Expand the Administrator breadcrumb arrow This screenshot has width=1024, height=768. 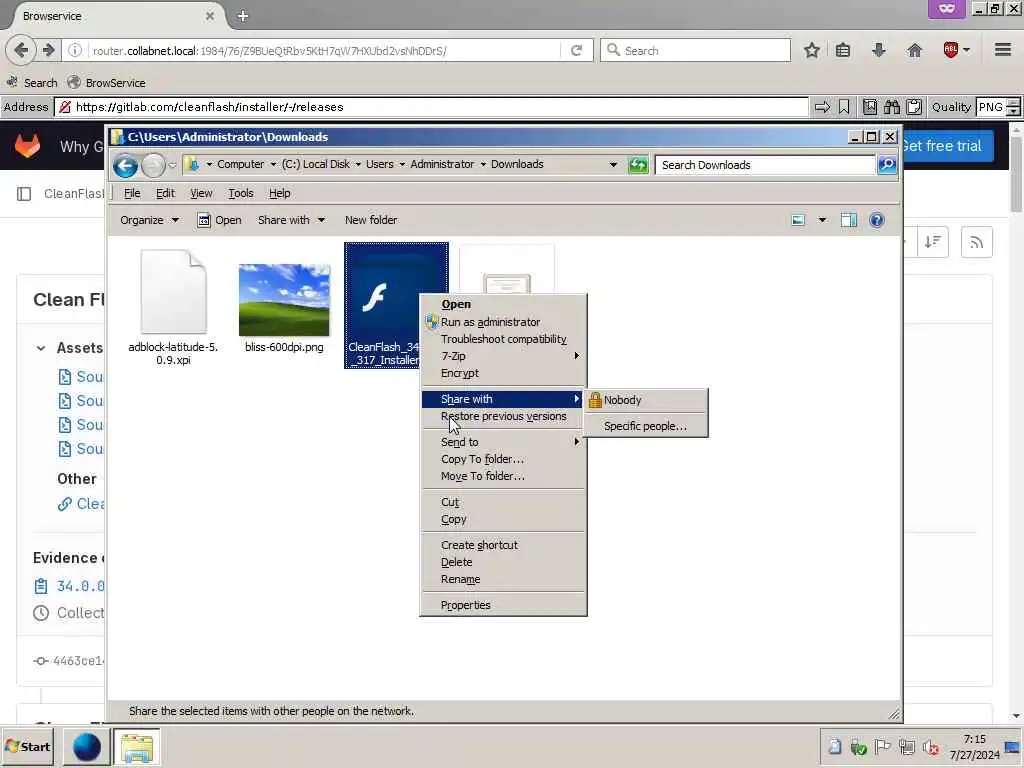[x=483, y=165]
